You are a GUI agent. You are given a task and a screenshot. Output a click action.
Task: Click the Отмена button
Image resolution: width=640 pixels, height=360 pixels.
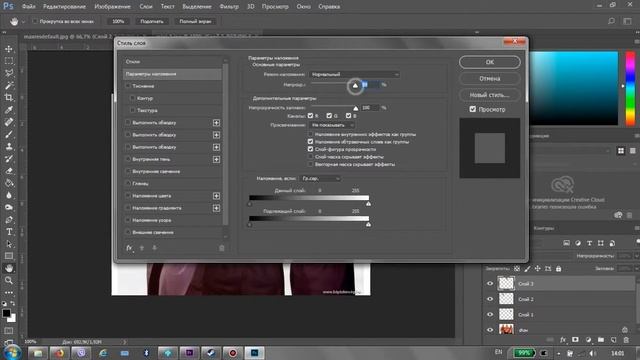coord(489,78)
